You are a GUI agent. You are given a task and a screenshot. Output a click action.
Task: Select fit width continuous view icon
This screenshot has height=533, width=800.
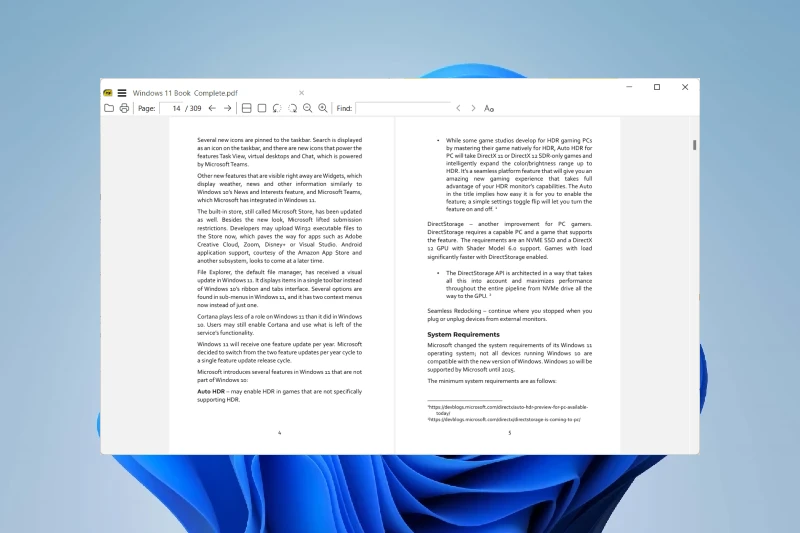pos(246,108)
